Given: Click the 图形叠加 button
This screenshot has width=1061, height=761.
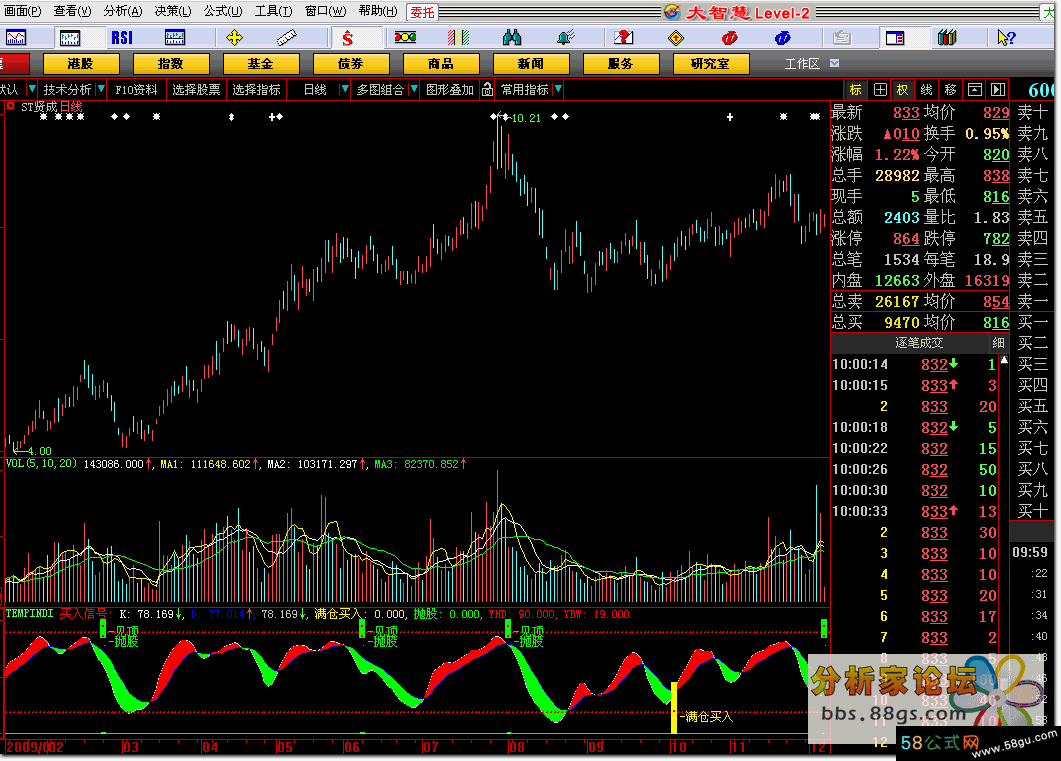Looking at the screenshot, I should 449,89.
